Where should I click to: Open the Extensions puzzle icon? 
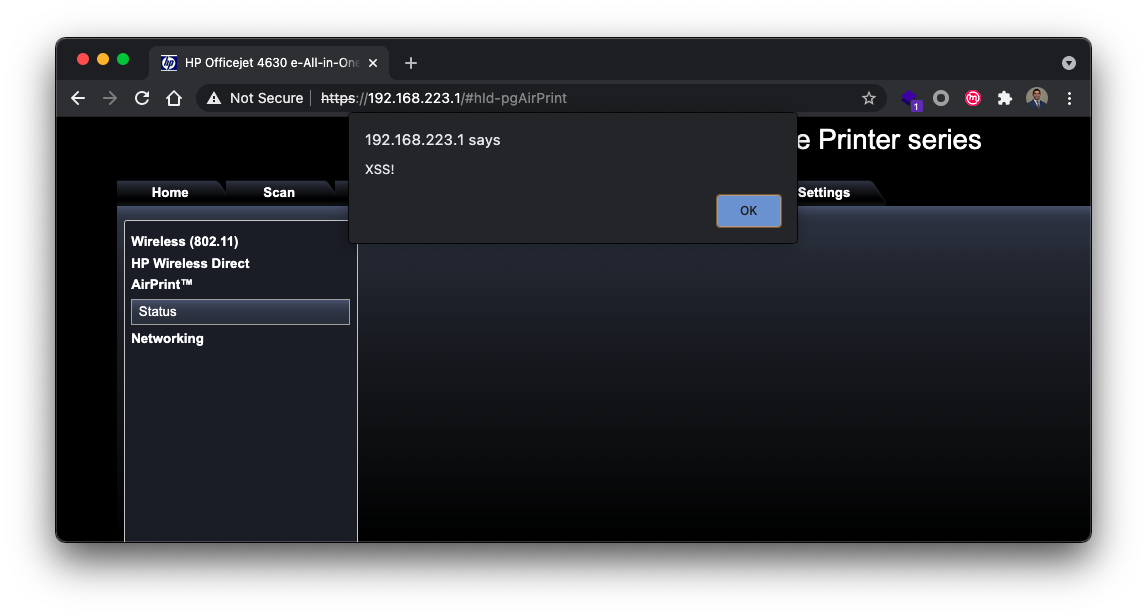tap(1005, 98)
